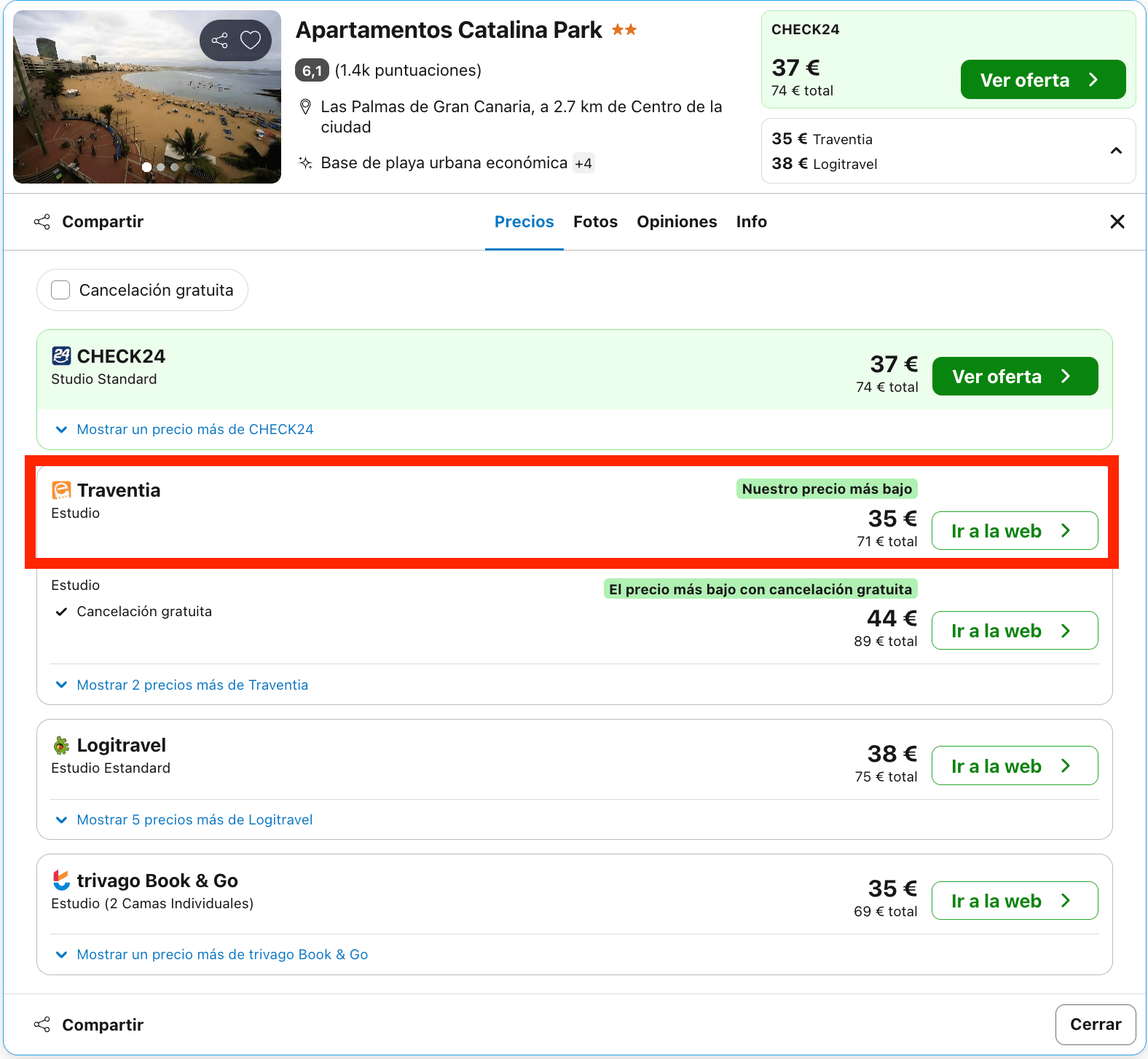Enable the Cancelación gratuita checkbox
Viewport: 1148px width, 1059px height.
(x=60, y=290)
